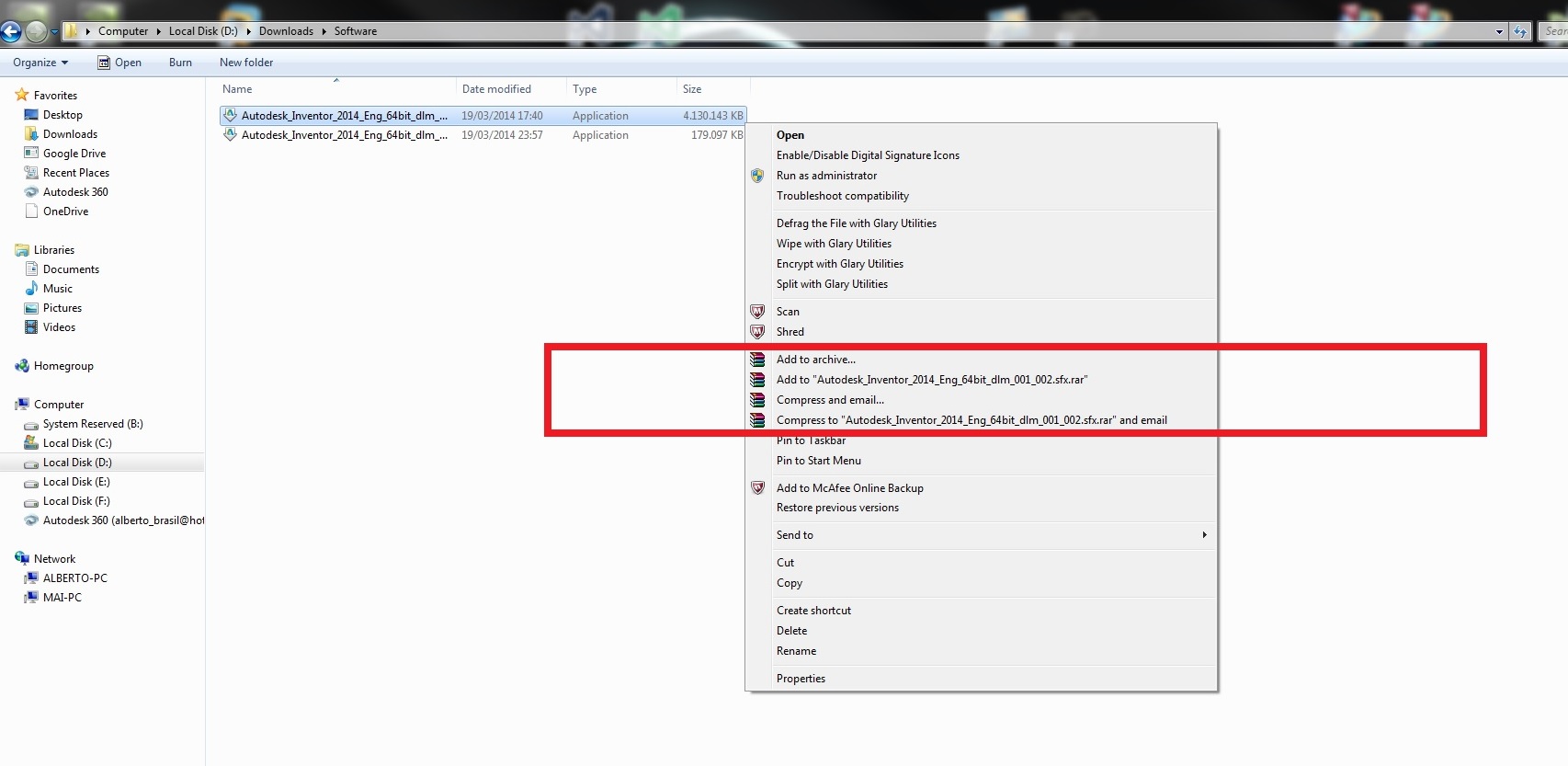Open recent pages dropdown next to Forward button
Viewport: 1568px width, 766px height.
[x=54, y=32]
